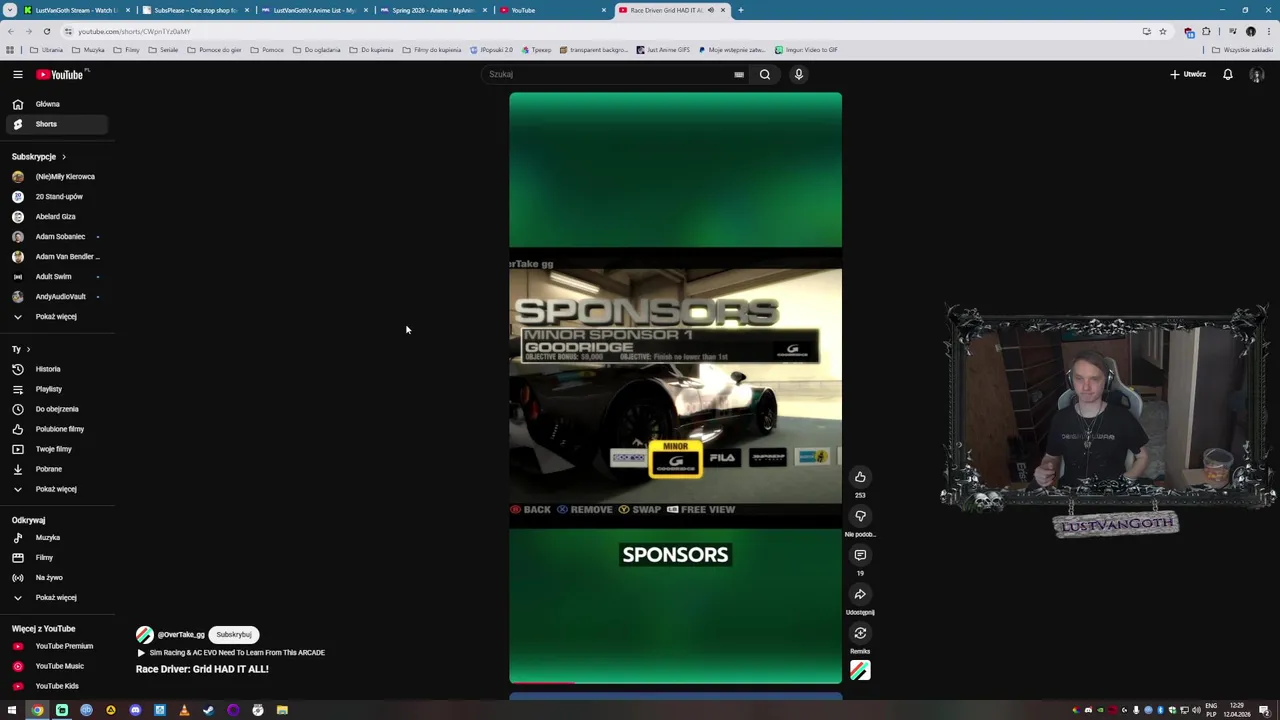Focus the Szukaj search field
The height and width of the screenshot is (720, 1280).
(x=608, y=74)
